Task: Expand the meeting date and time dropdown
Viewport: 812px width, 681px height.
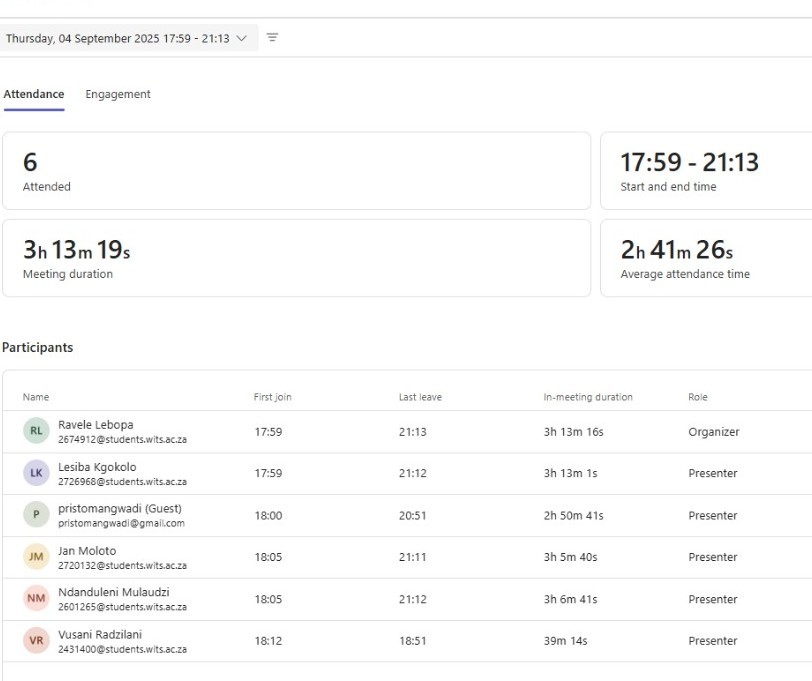Action: click(240, 37)
